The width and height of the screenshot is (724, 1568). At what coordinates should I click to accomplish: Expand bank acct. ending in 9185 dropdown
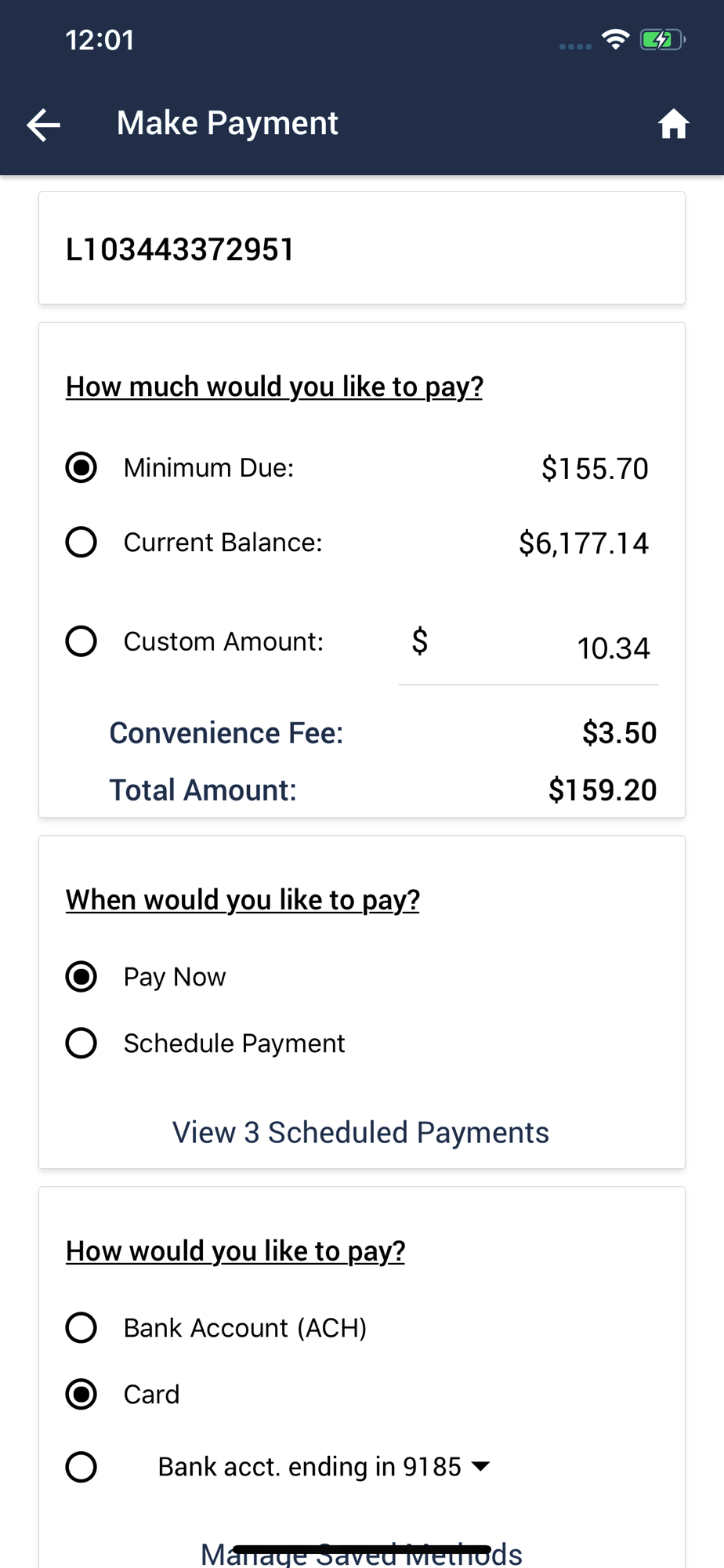click(480, 1467)
